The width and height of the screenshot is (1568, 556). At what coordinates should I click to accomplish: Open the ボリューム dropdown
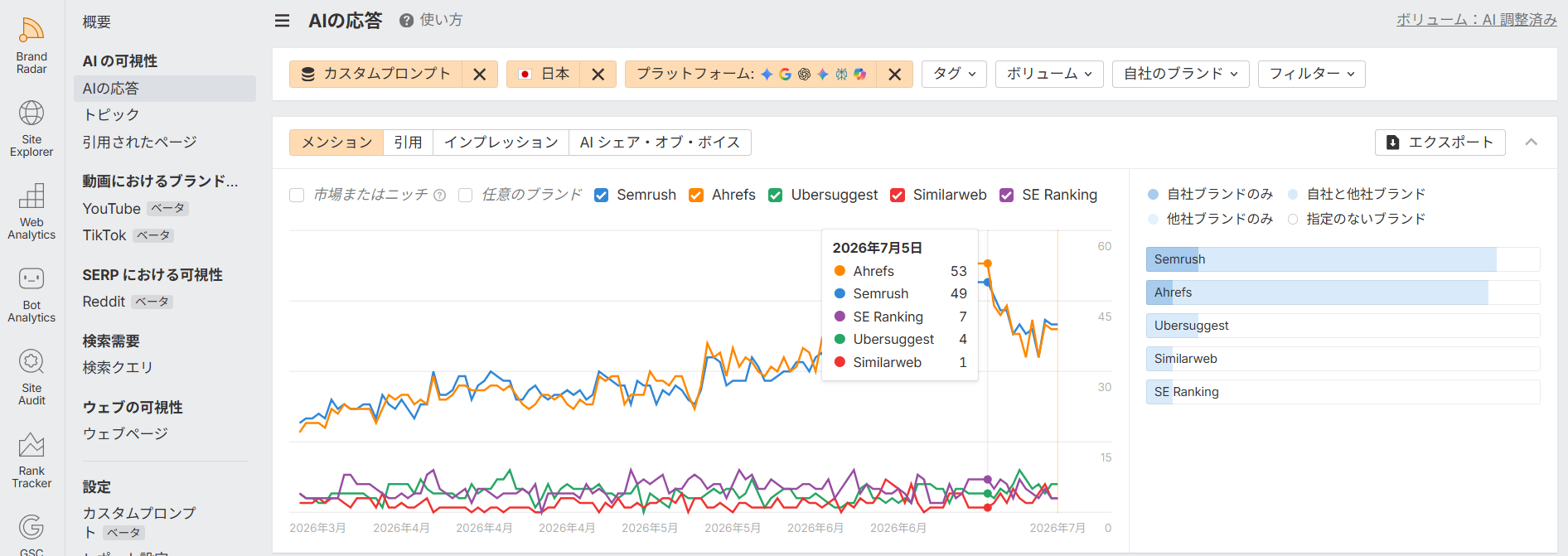coord(1049,74)
